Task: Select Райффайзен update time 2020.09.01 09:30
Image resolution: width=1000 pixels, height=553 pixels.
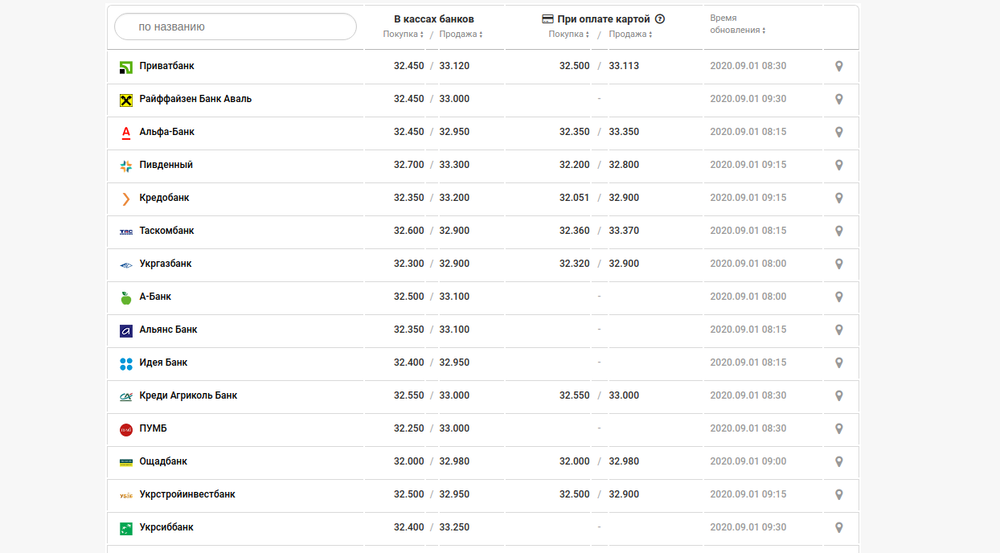Action: (748, 99)
